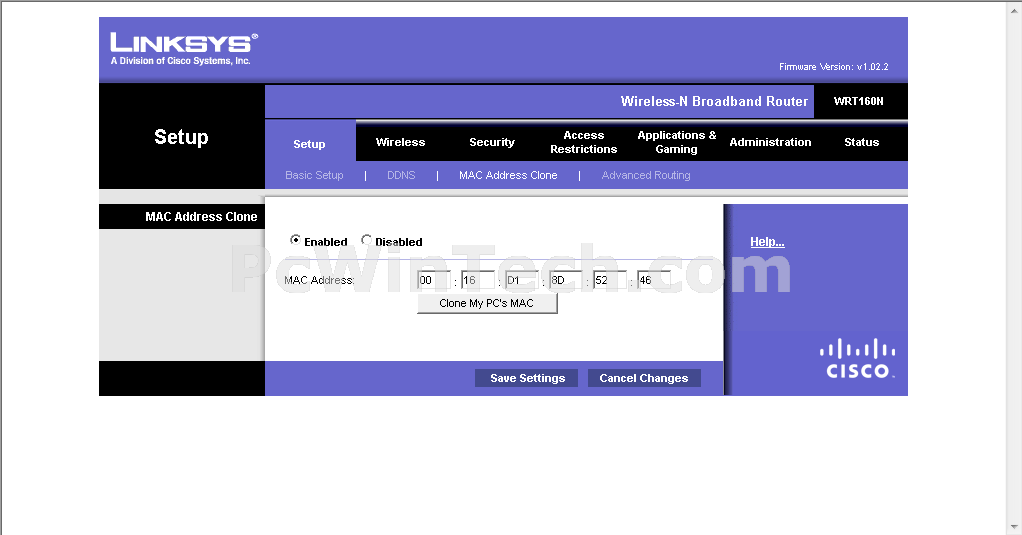Click the Cisco logo
The width and height of the screenshot is (1022, 535).
tap(857, 358)
